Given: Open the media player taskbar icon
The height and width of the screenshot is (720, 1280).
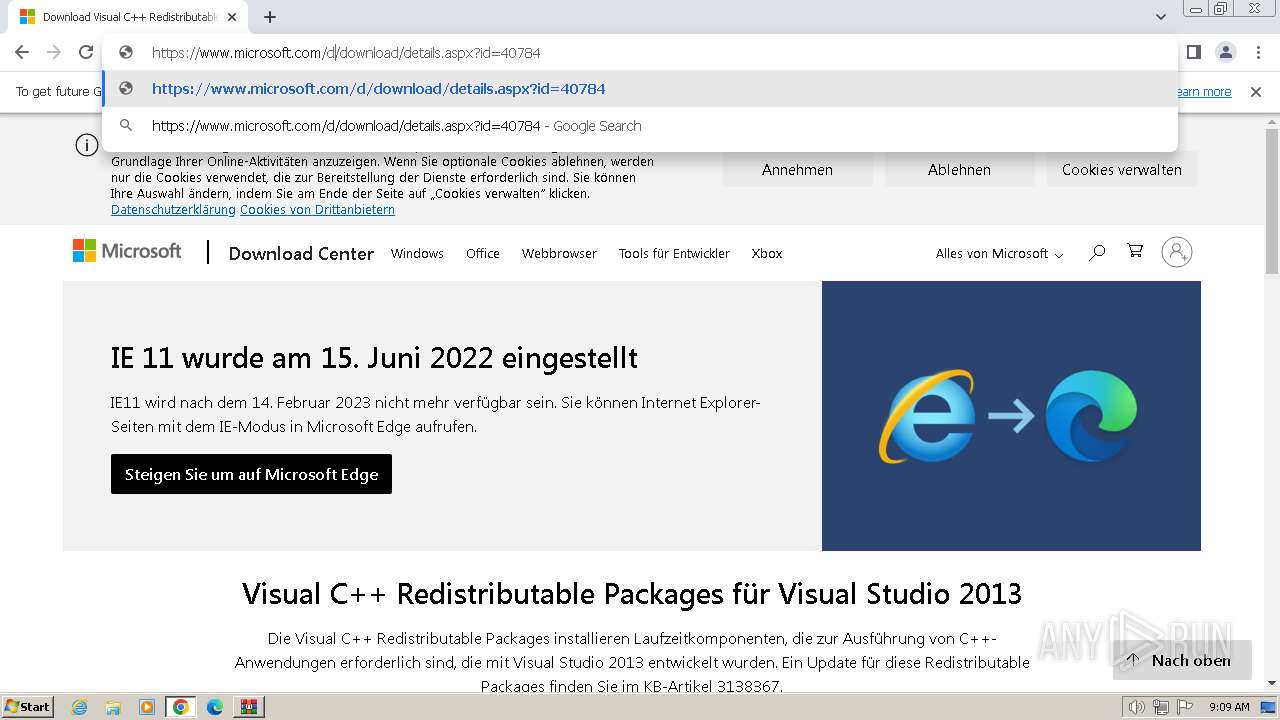Looking at the screenshot, I should click(147, 707).
